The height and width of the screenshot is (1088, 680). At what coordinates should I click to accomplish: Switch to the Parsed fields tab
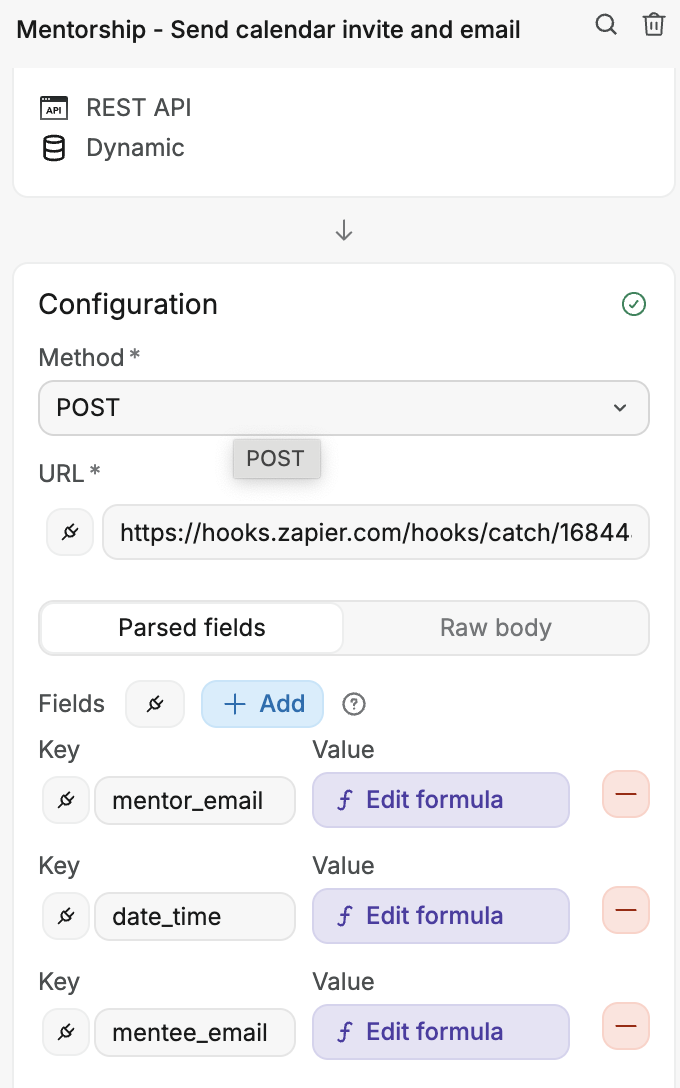pos(192,628)
